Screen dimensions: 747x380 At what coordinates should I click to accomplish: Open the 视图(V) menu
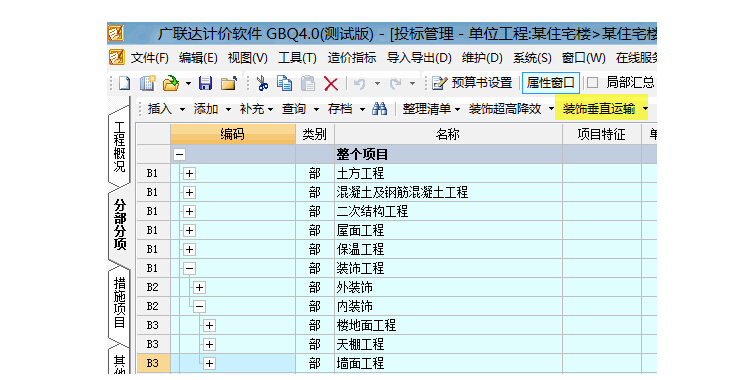point(247,58)
